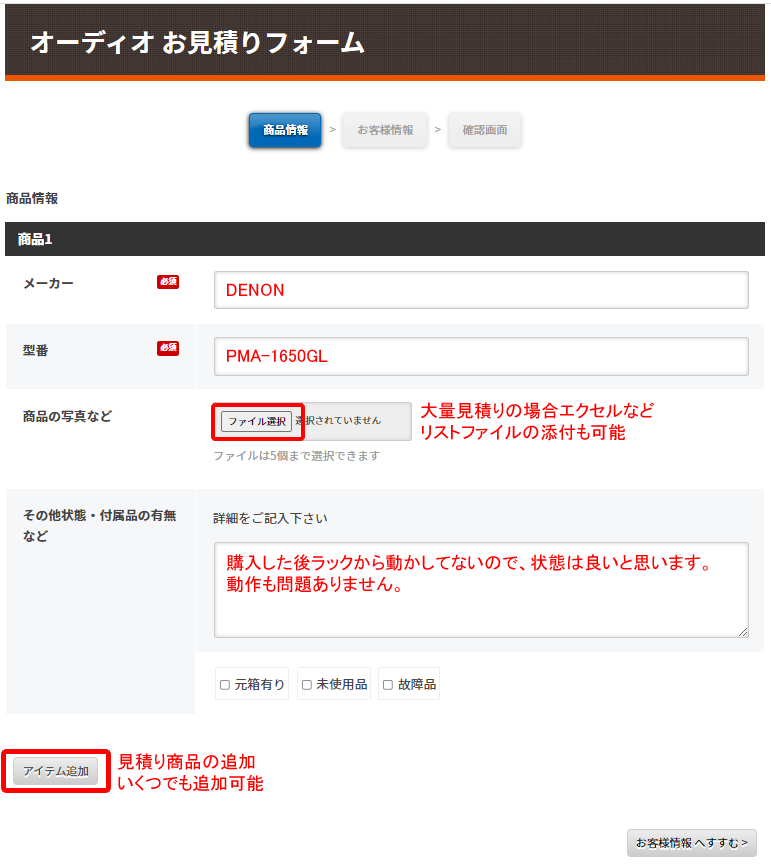Viewport: 771px width, 868px height.
Task: Check the 元箱有り checkbox
Action: tap(225, 685)
